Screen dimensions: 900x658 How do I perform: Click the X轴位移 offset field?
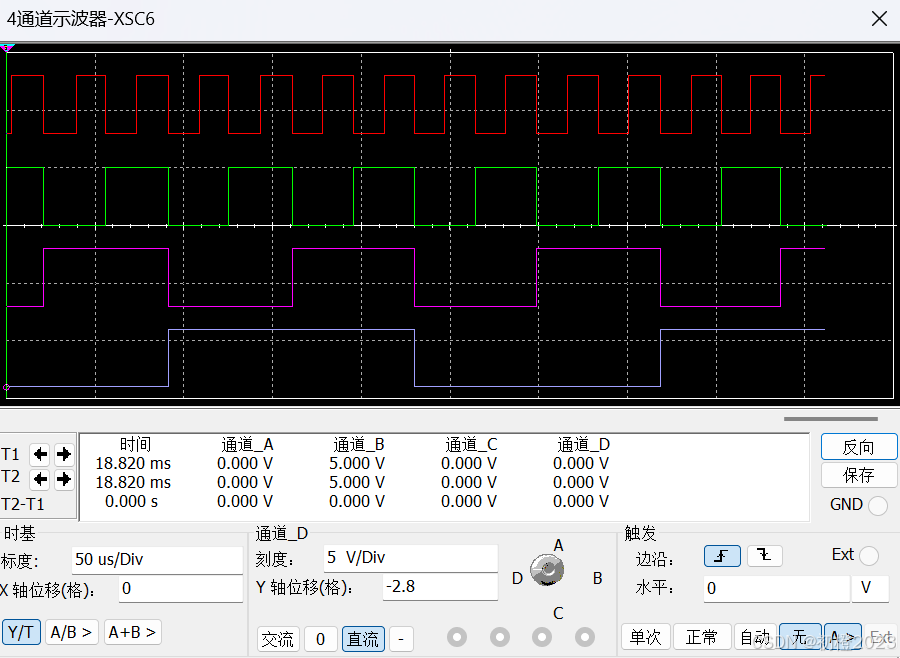(x=181, y=589)
